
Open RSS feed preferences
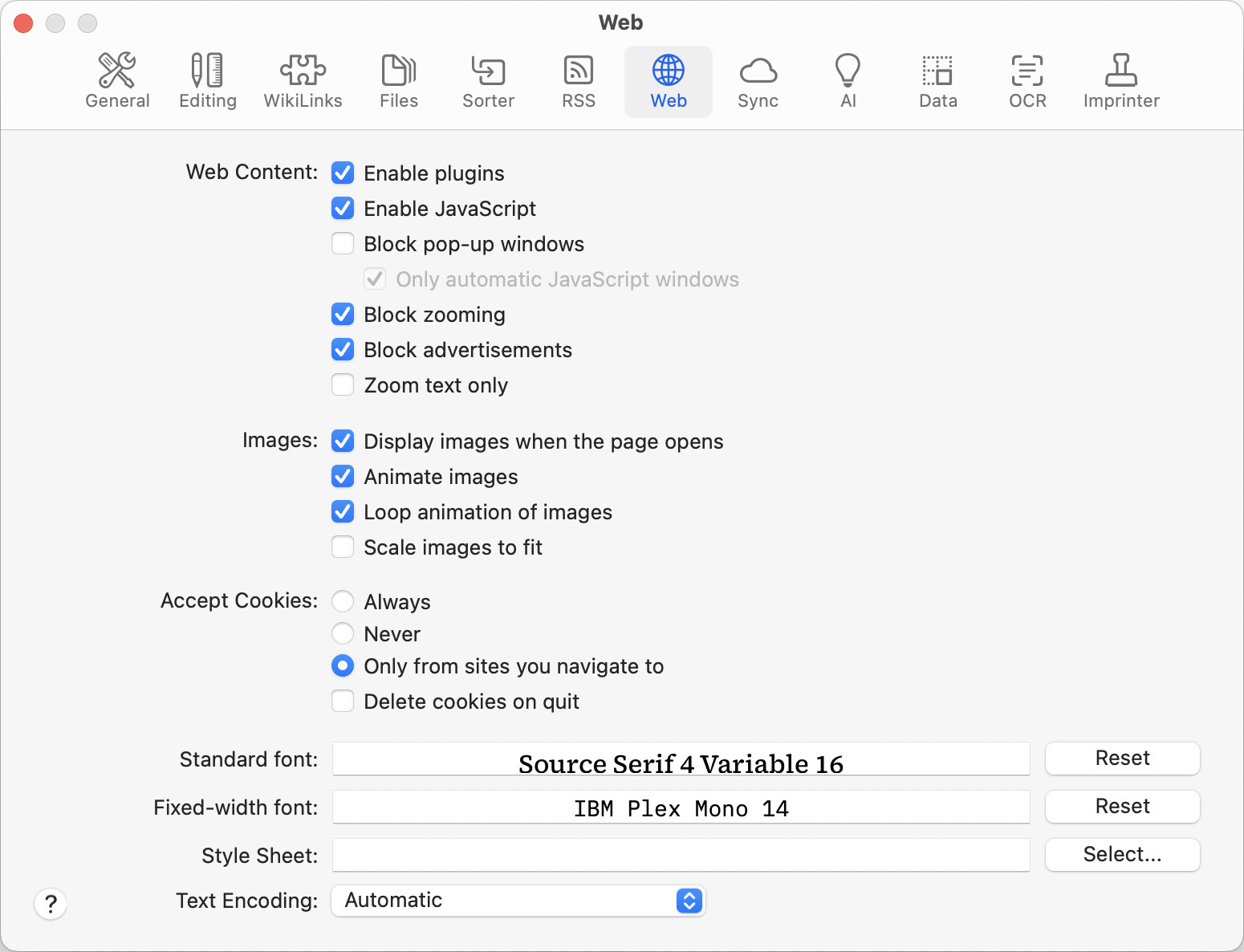(578, 81)
